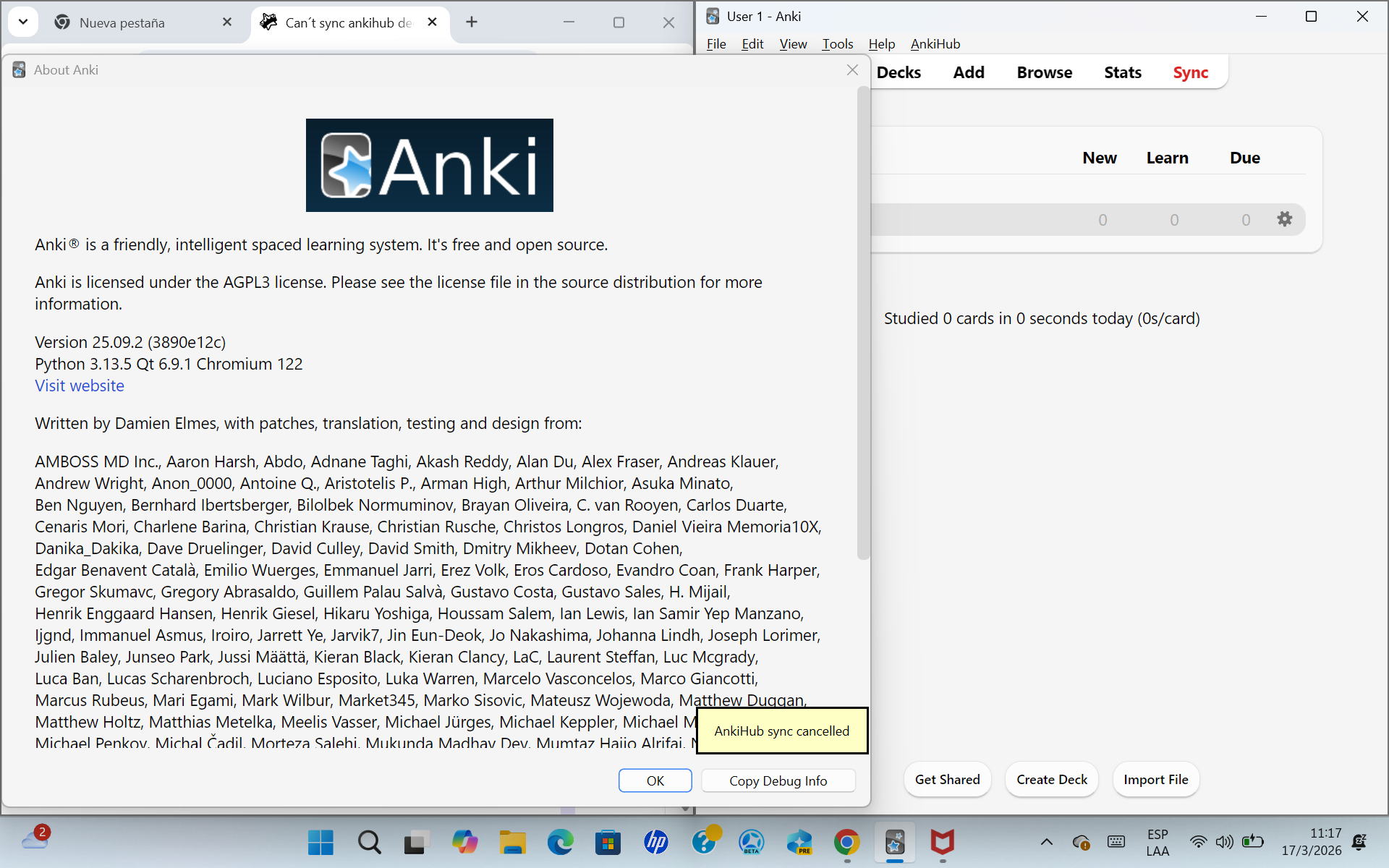
Task: Click the Anki taskbar icon
Action: 895,843
